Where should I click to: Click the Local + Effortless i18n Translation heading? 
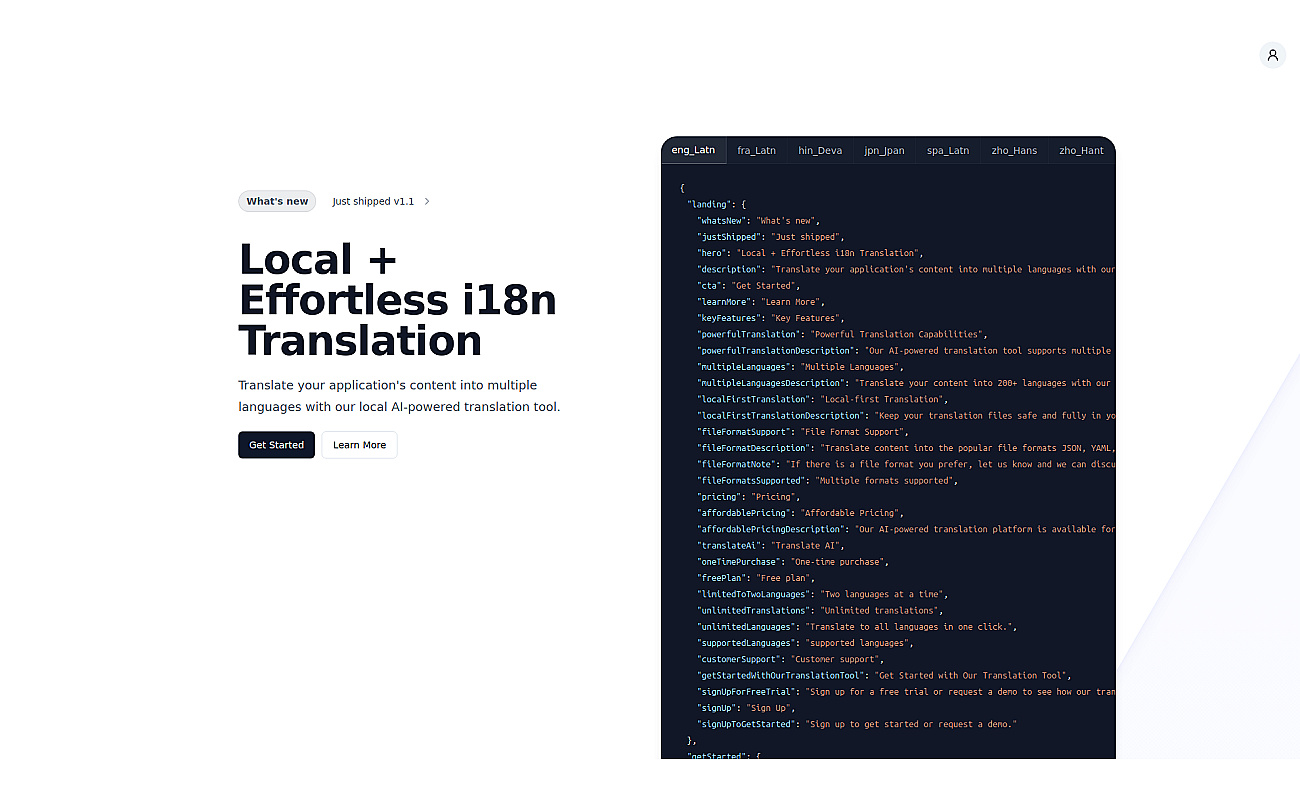(x=398, y=300)
